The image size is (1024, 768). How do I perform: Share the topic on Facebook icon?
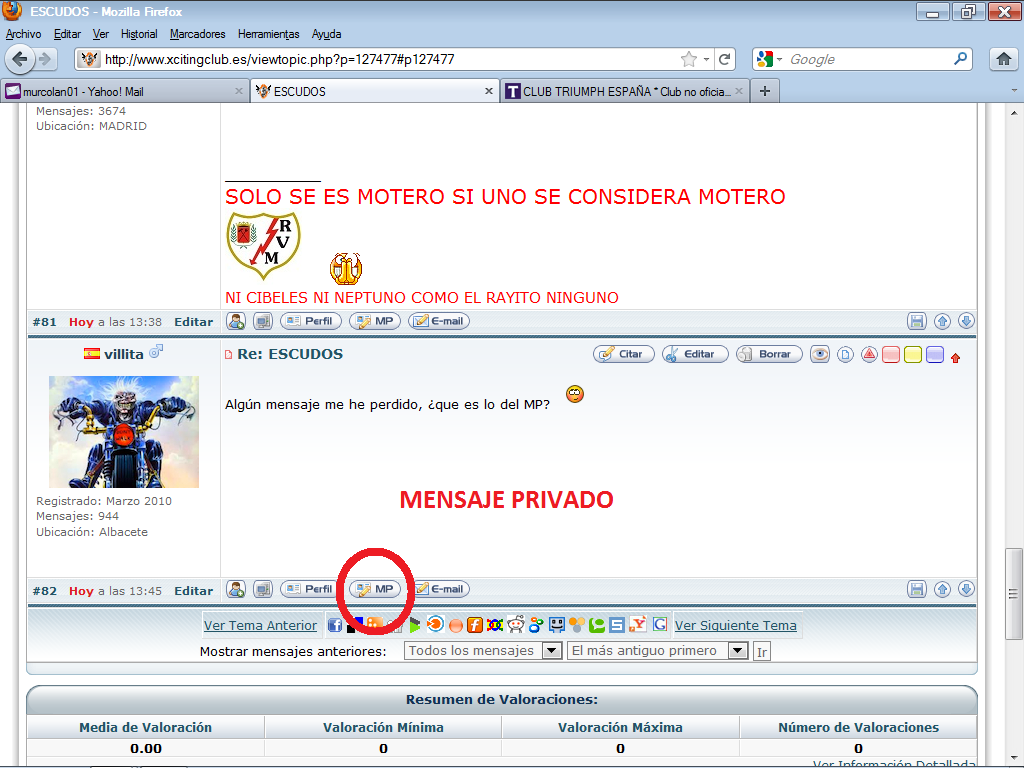click(336, 625)
